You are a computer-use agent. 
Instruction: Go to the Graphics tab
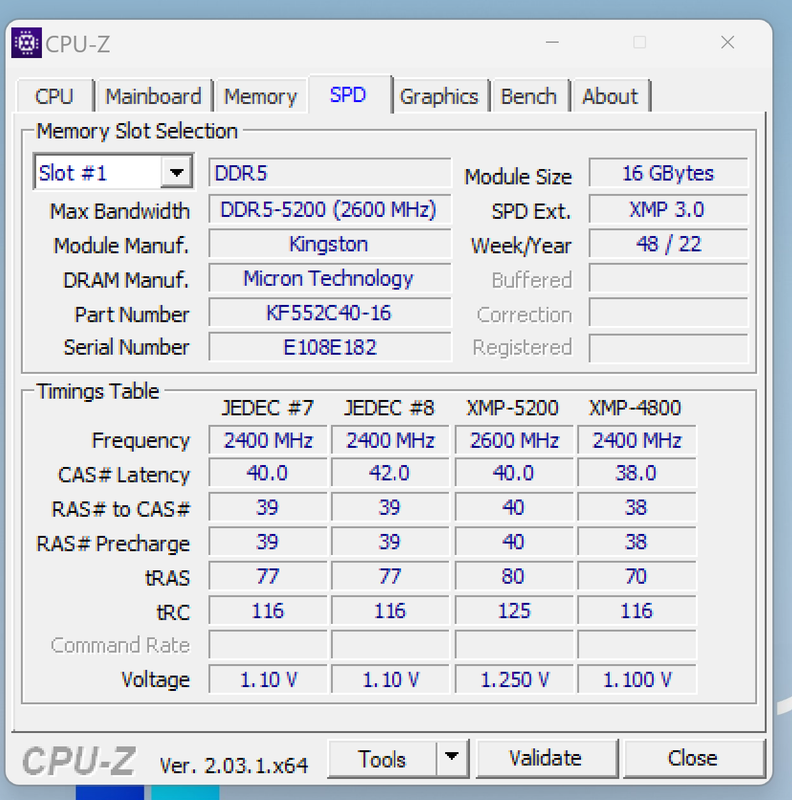(439, 96)
